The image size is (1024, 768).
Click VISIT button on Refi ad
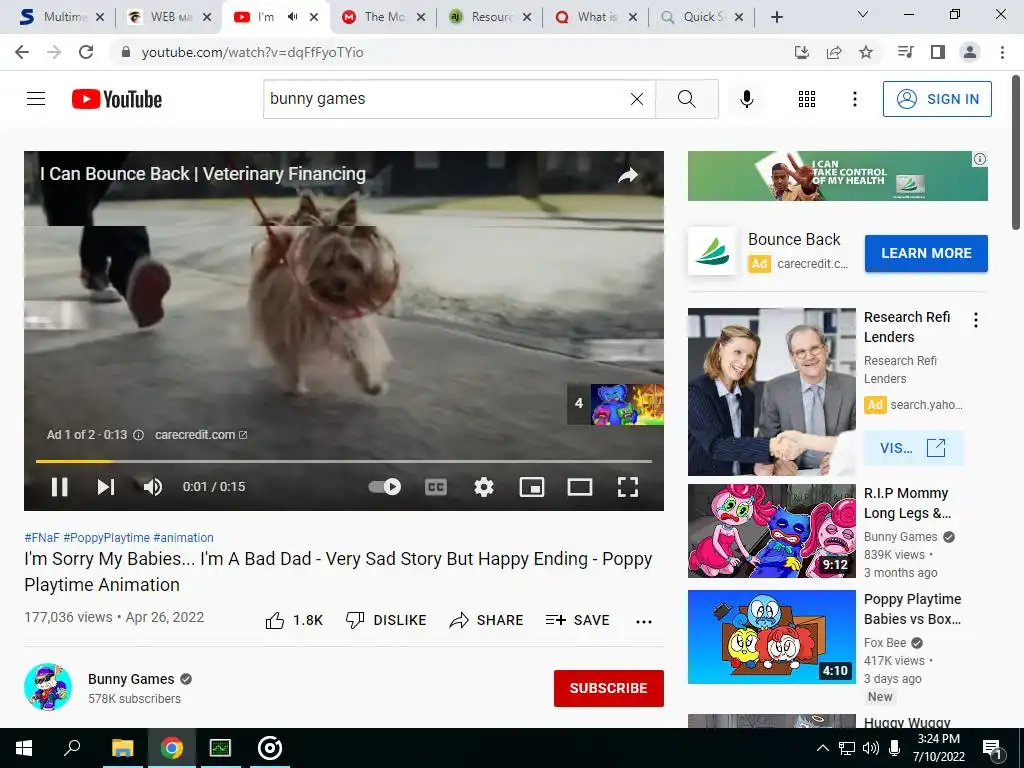point(913,448)
